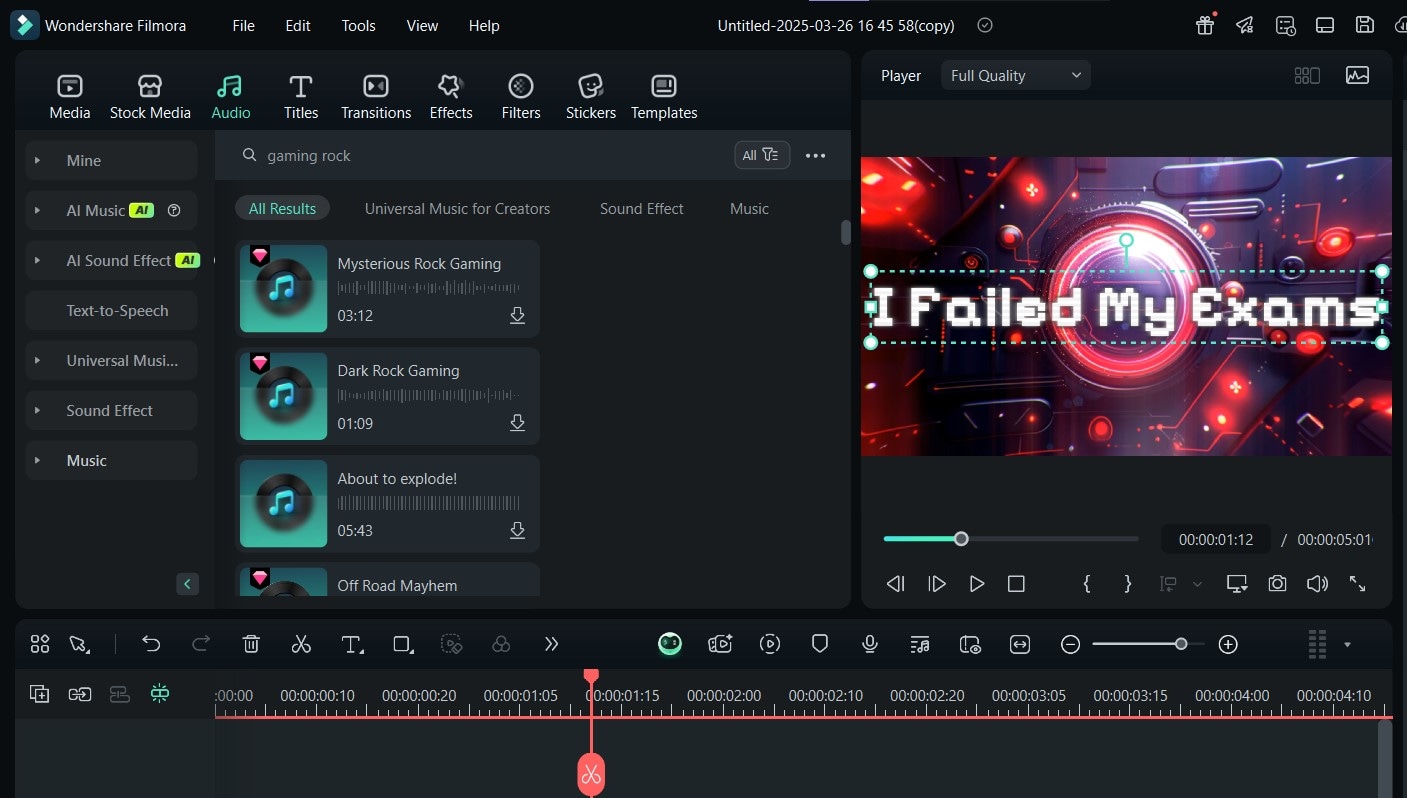Open the Edit menu
This screenshot has width=1407, height=798.
click(298, 26)
